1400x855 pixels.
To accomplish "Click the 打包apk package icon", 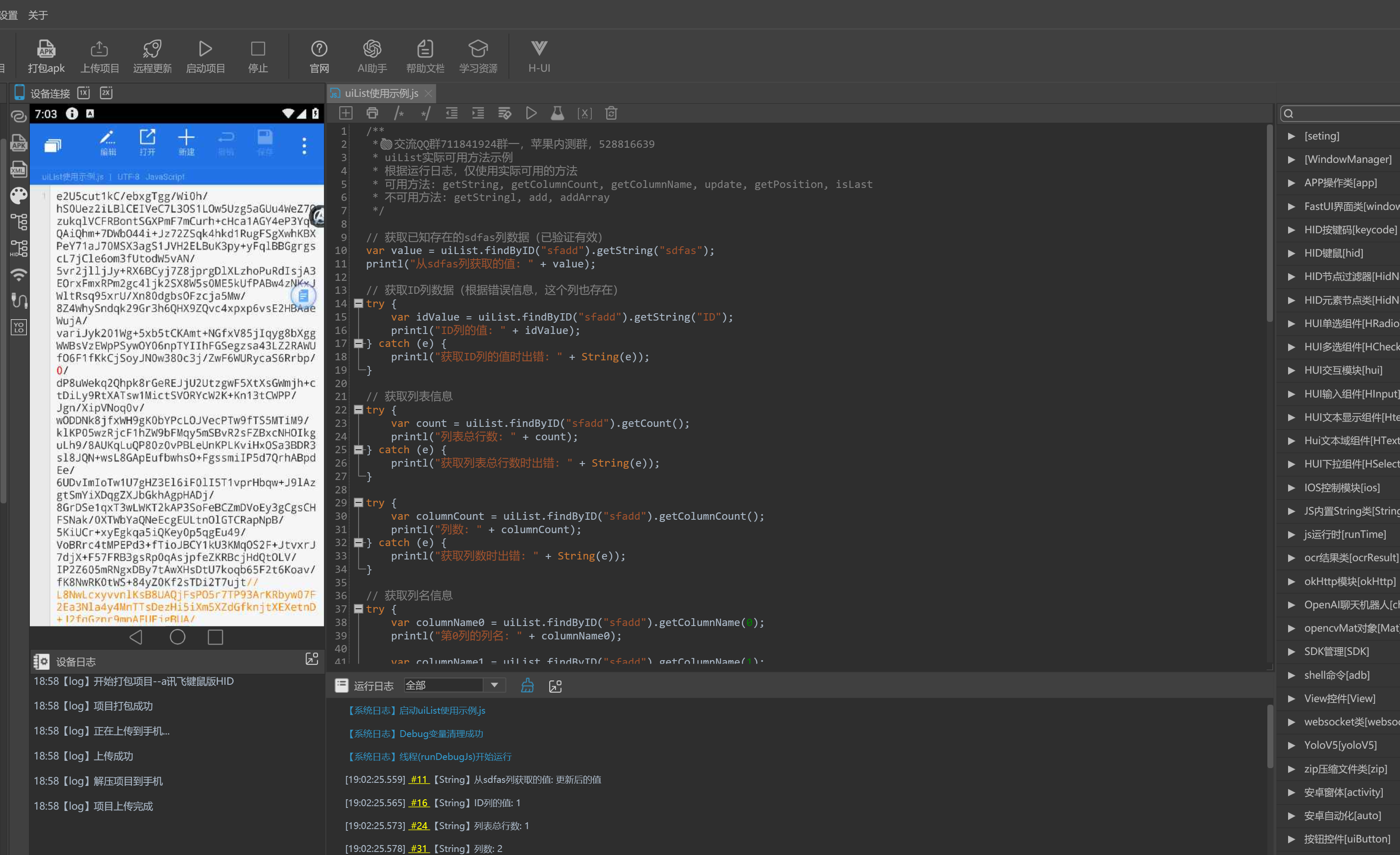I will 46,49.
